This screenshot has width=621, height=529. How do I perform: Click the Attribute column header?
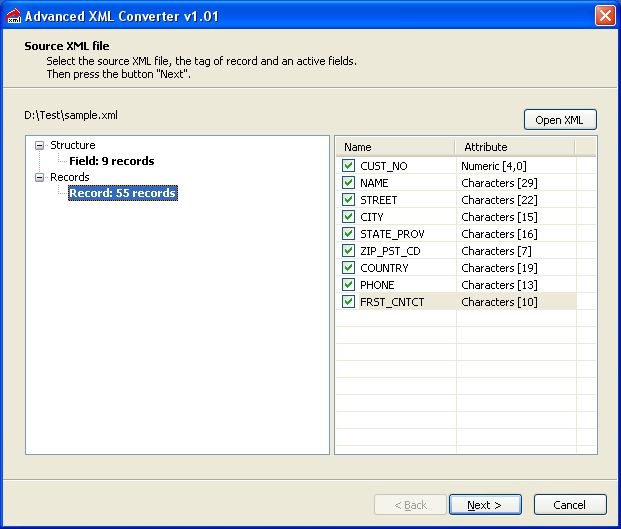coord(514,147)
